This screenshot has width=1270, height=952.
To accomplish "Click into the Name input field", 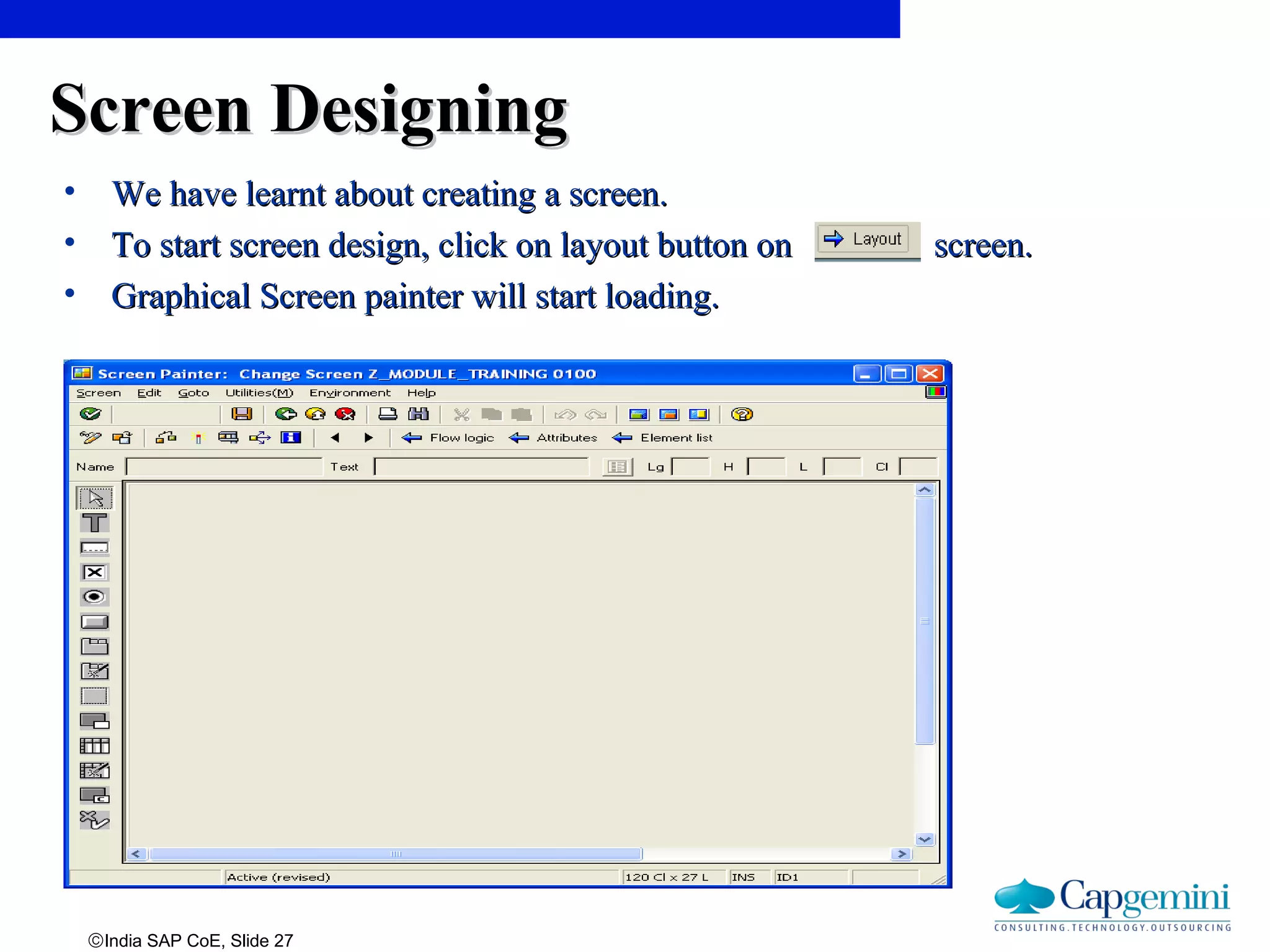I will pyautogui.click(x=224, y=467).
